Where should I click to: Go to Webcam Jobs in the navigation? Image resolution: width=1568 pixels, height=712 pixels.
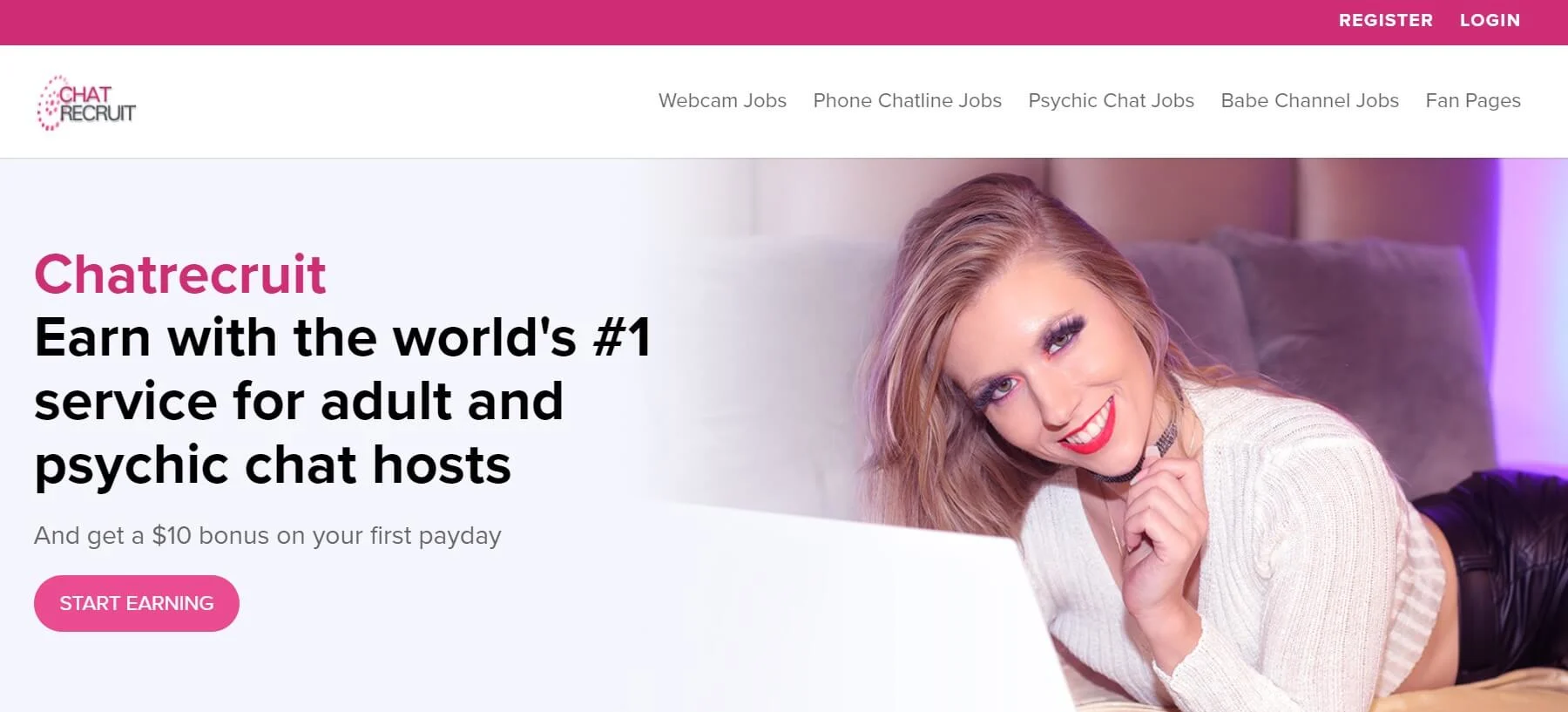coord(722,100)
